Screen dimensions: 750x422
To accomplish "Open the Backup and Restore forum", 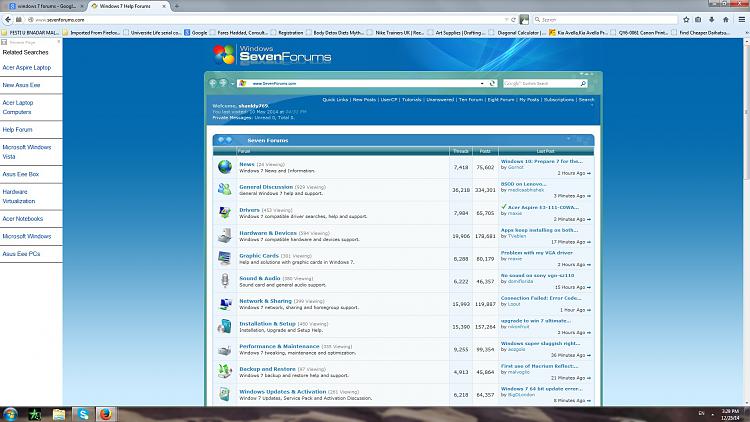I will click(267, 369).
